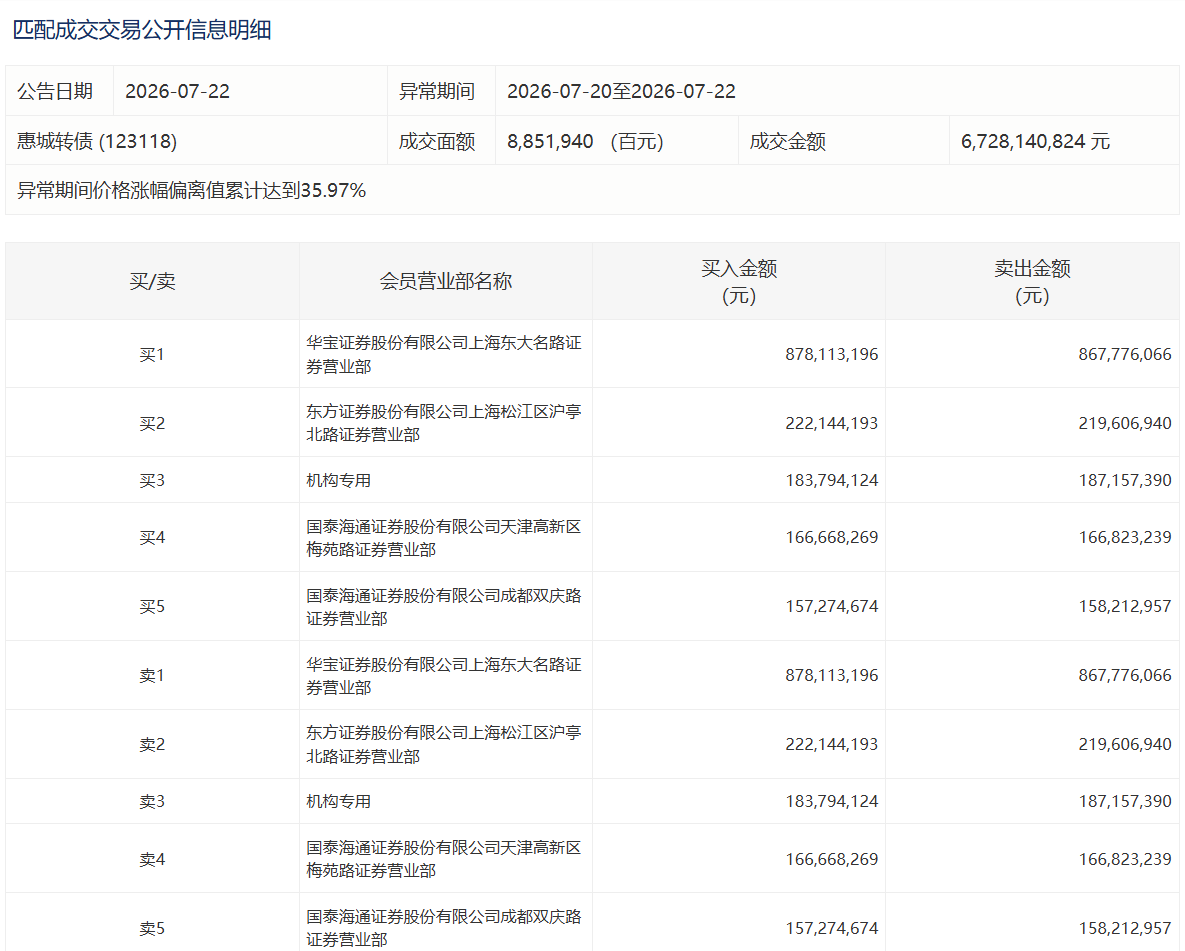Click the 卖4 row label
Image resolution: width=1185 pixels, height=951 pixels.
coord(152,860)
